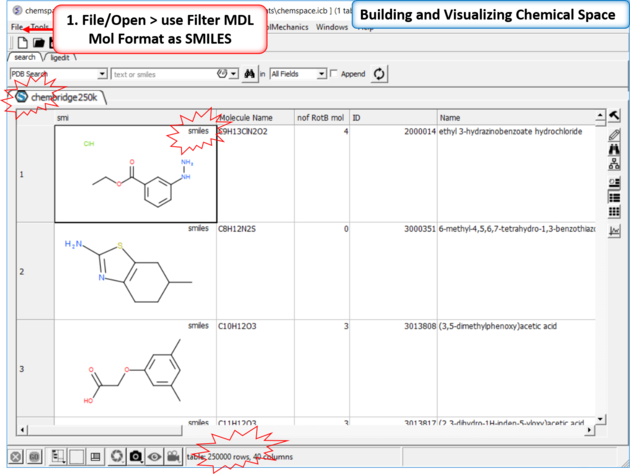This screenshot has height=474, width=630.
Task: Open the Windows menu
Action: (331, 27)
